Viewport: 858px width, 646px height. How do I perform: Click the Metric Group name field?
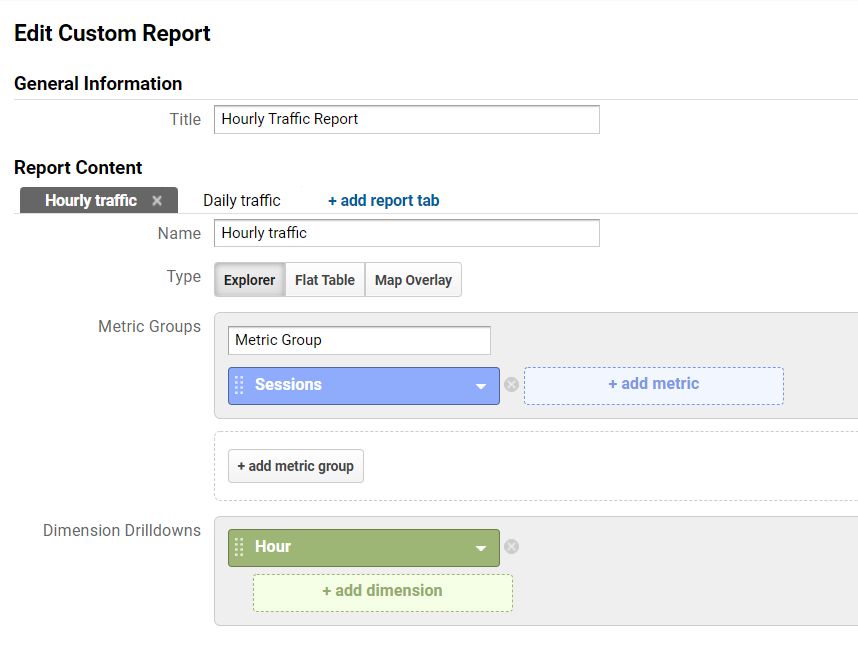point(359,340)
